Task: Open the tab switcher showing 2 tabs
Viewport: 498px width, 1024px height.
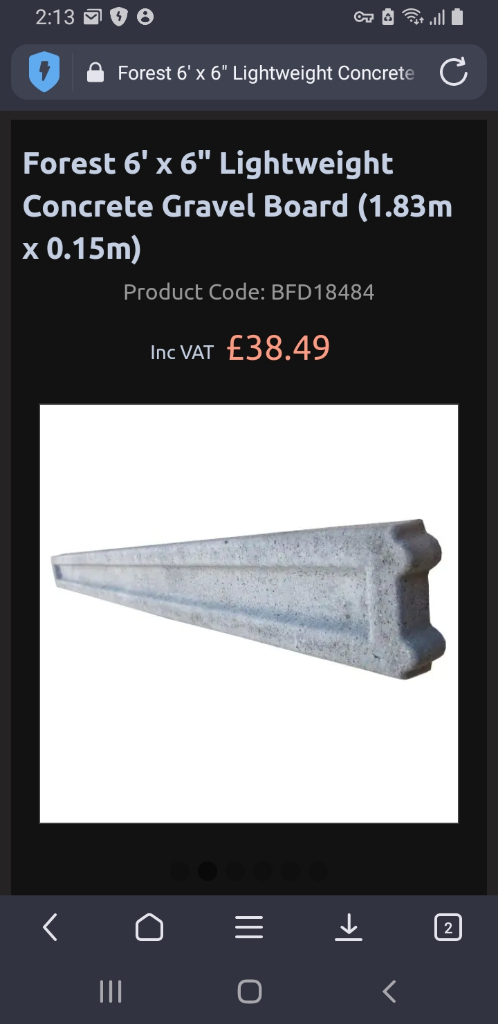Action: (x=448, y=927)
